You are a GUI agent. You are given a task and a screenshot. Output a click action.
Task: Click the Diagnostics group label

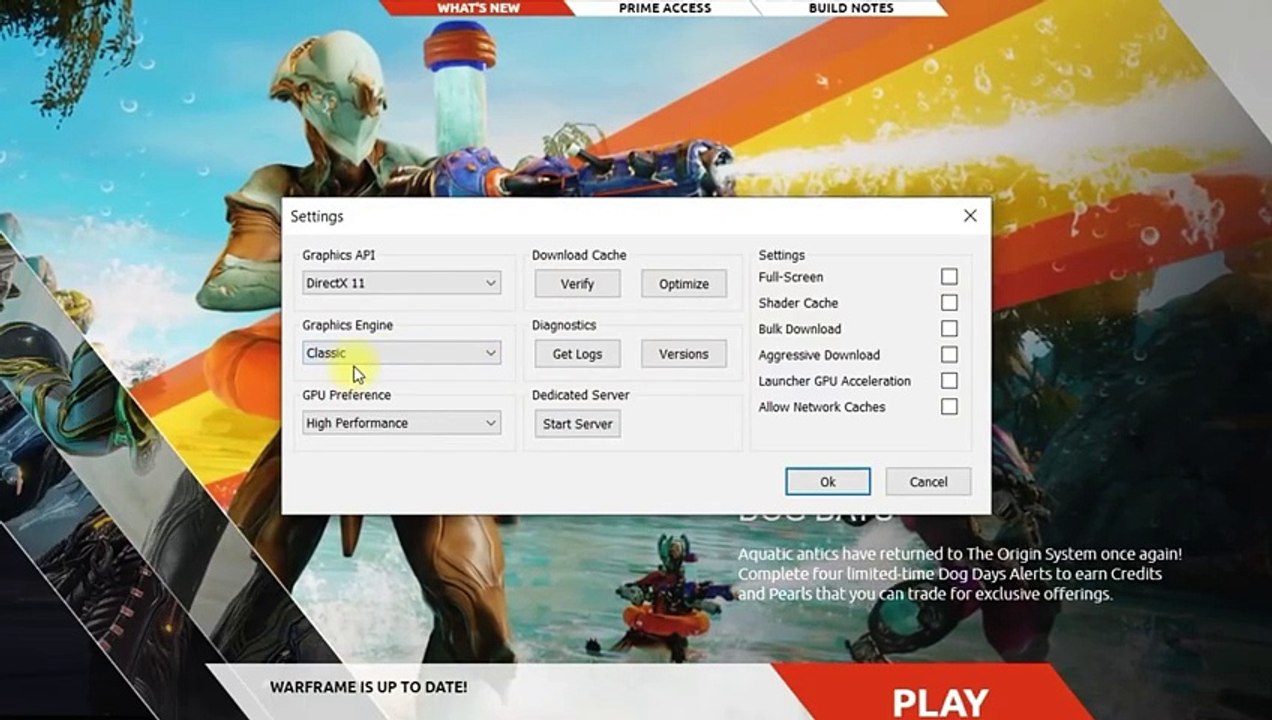pos(564,325)
